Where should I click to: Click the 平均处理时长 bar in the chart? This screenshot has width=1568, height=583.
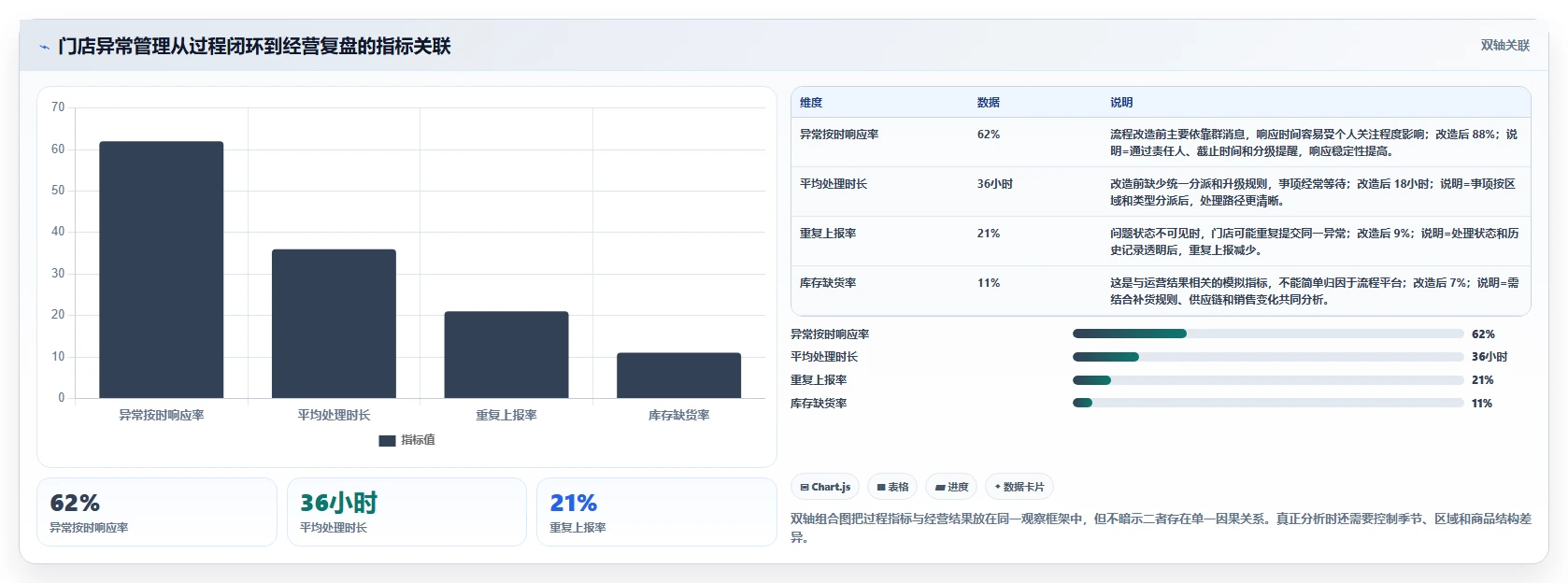pyautogui.click(x=334, y=323)
